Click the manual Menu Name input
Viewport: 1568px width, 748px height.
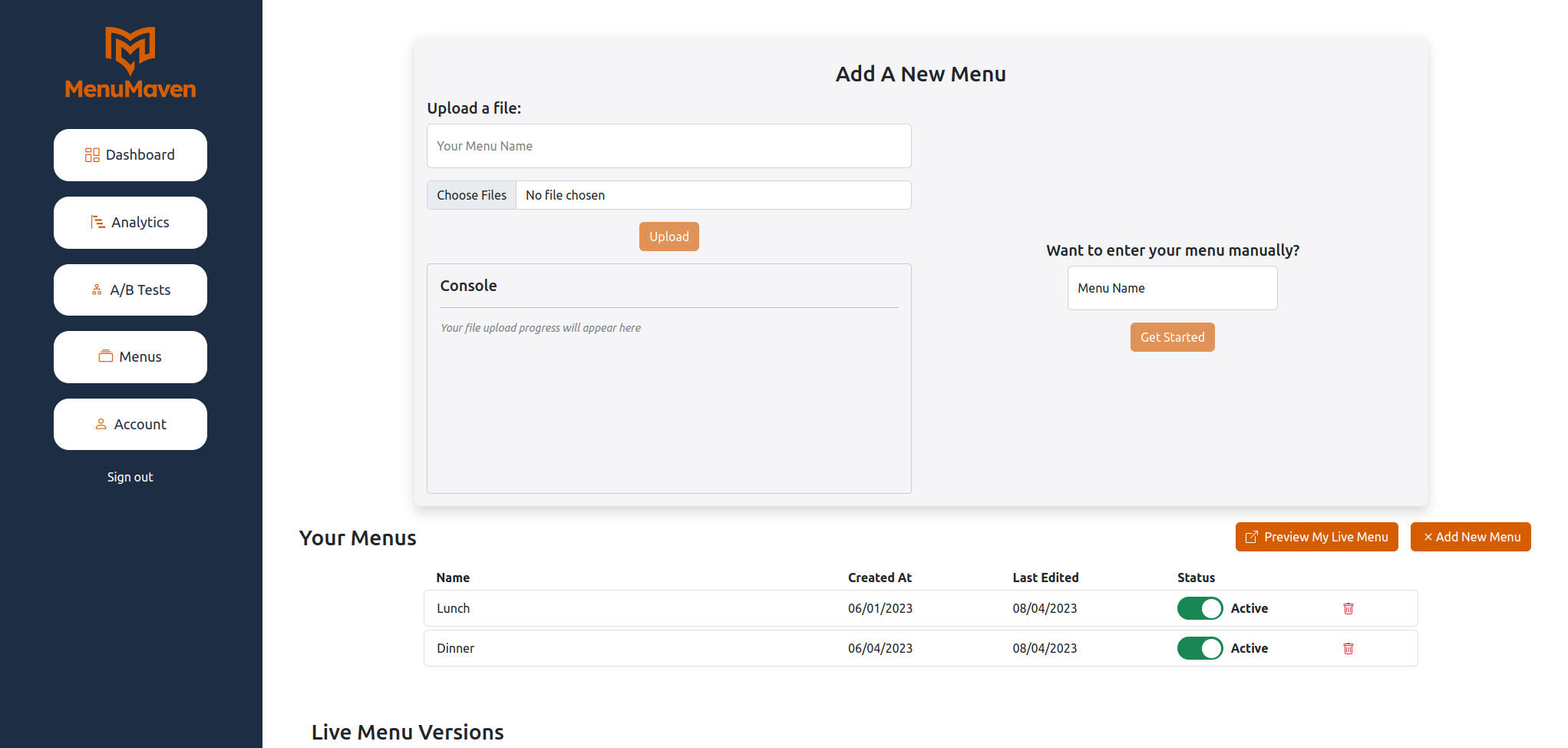1172,288
